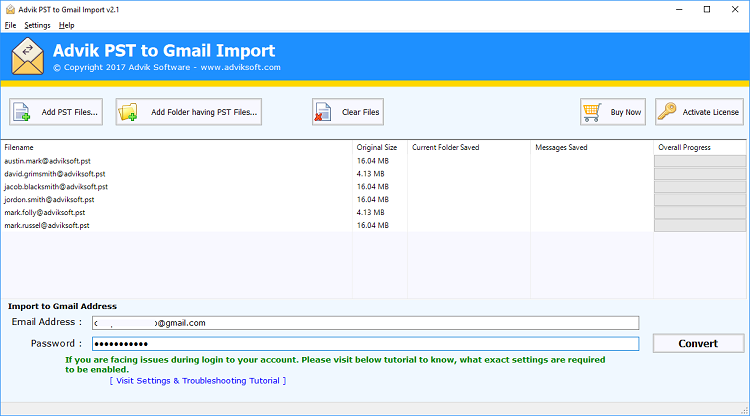Click the app icon in title bar
This screenshot has width=750, height=416.
pos(10,10)
